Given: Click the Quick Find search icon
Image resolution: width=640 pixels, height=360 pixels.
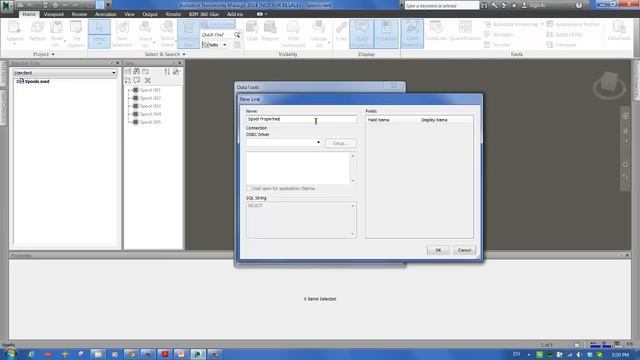Looking at the screenshot, I should 237,35.
